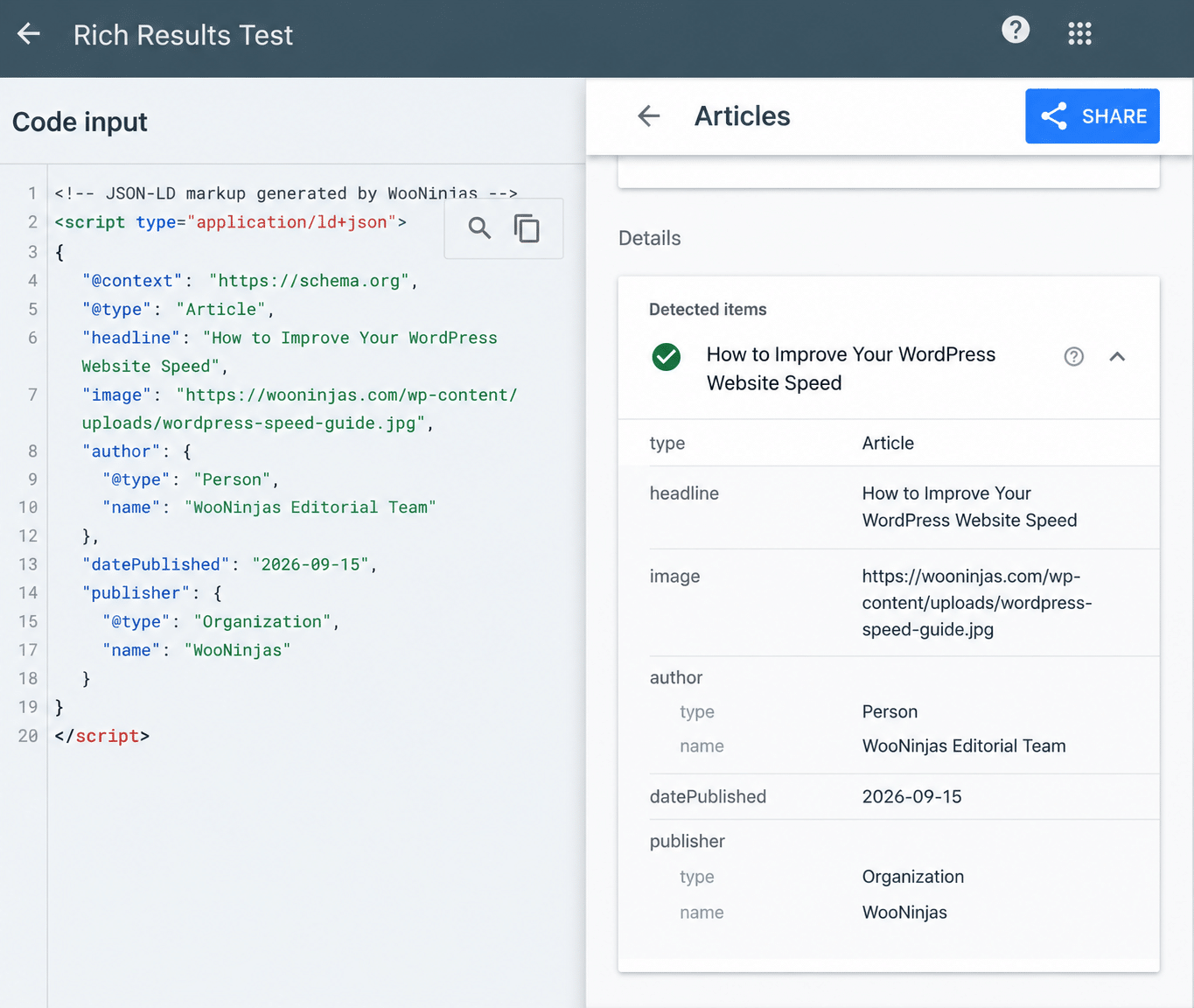Click the publisher name value 'WooNinjas' in details
This screenshot has width=1194, height=1008.
pyautogui.click(x=904, y=913)
